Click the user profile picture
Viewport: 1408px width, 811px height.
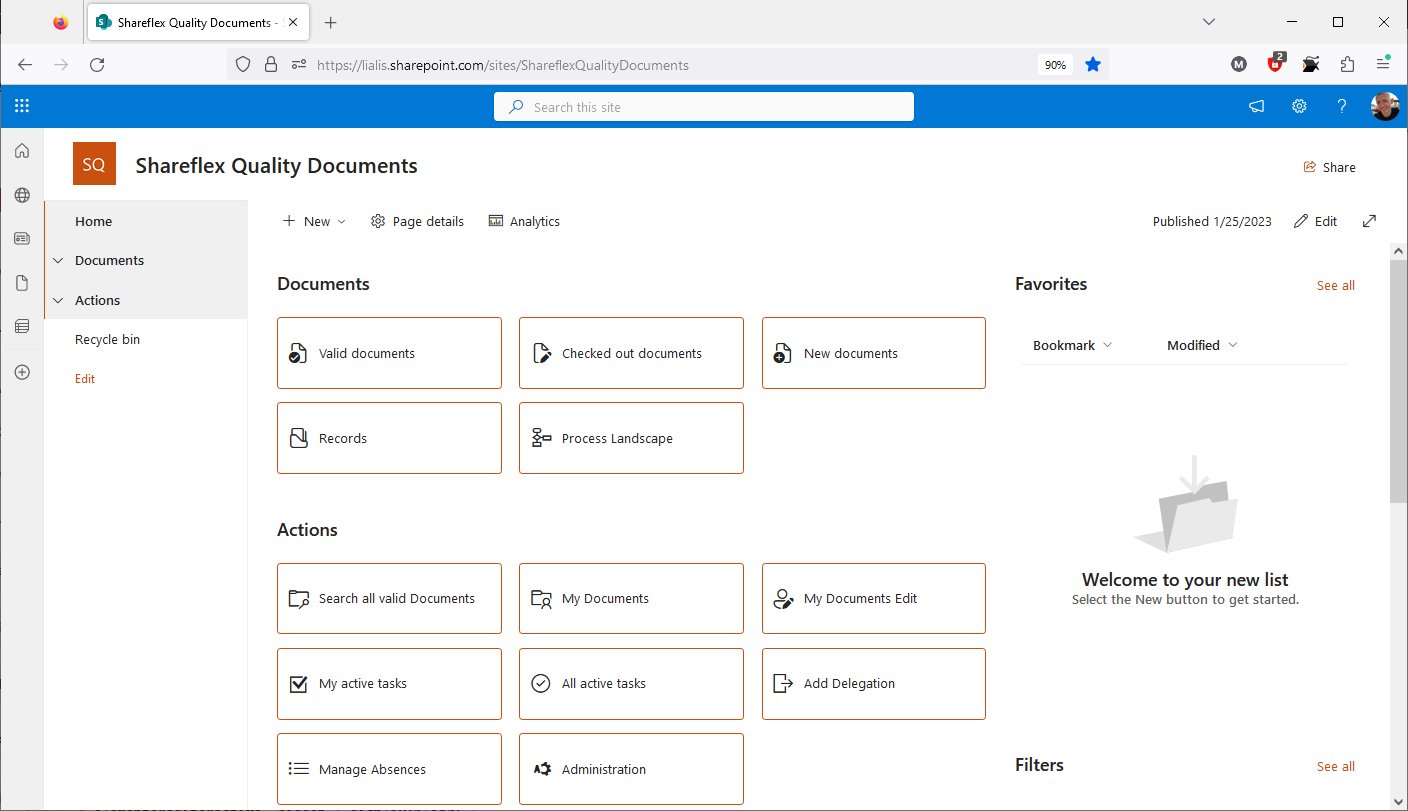tap(1385, 107)
